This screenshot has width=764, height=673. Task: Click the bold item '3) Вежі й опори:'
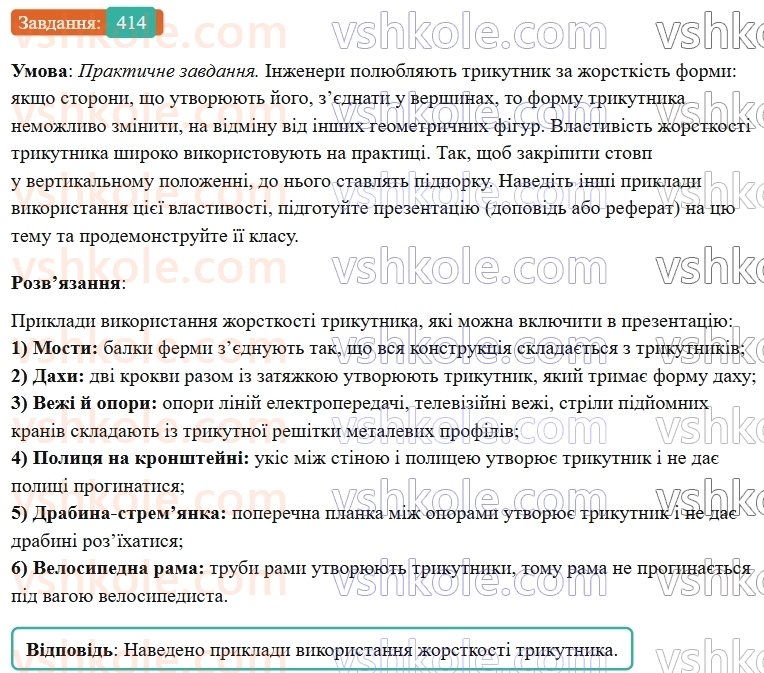pyautogui.click(x=84, y=404)
